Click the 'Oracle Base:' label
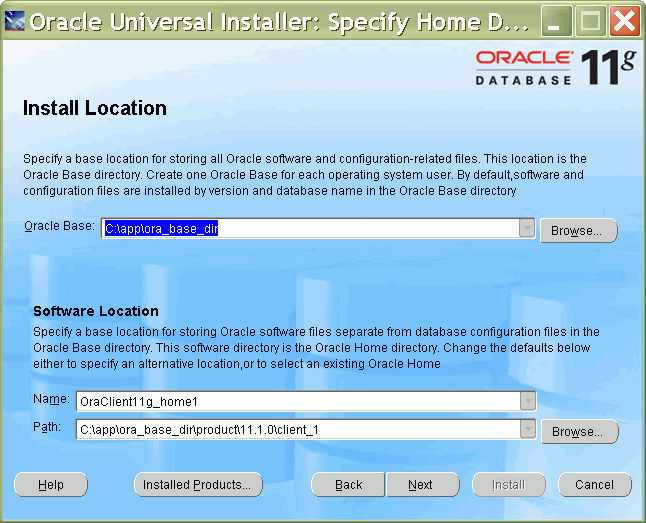This screenshot has height=523, width=646. coord(59,226)
